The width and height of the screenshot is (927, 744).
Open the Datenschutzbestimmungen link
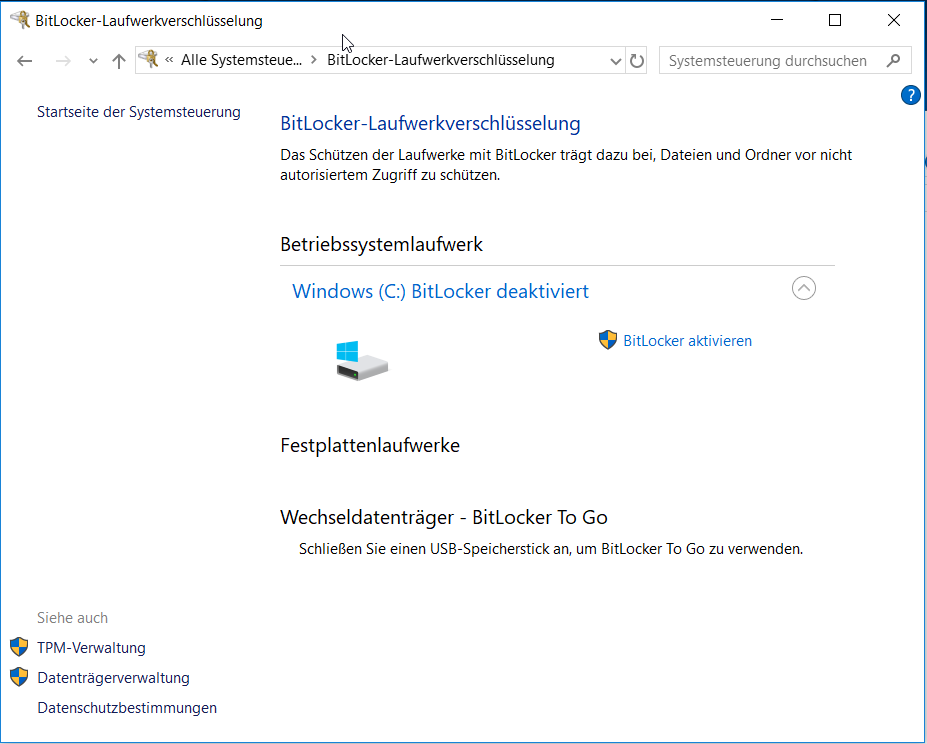pos(127,708)
